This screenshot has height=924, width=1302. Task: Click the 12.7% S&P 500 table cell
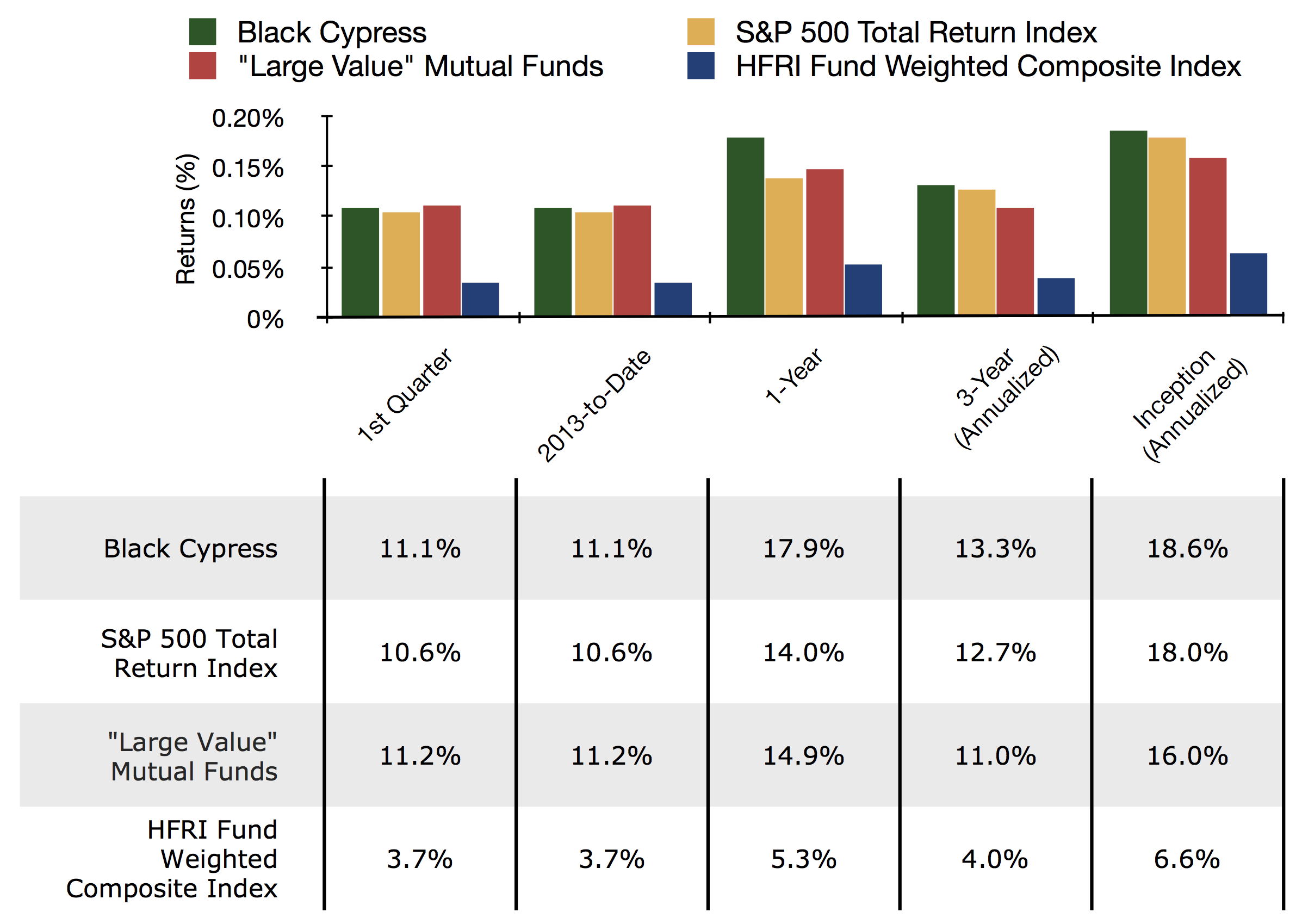tap(995, 653)
